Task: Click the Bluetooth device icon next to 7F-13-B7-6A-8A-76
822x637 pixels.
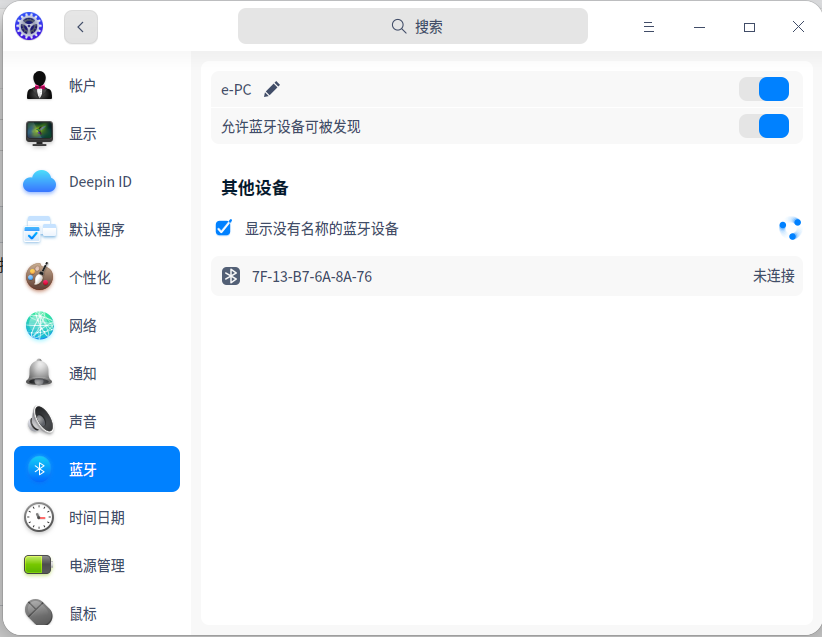Action: 230,276
